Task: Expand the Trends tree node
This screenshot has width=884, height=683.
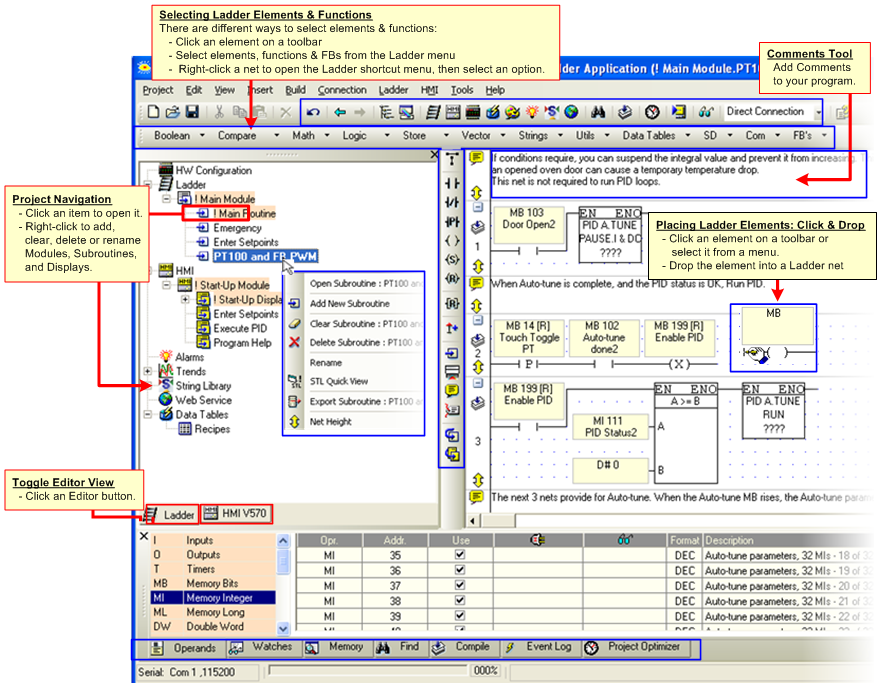Action: click(x=148, y=371)
